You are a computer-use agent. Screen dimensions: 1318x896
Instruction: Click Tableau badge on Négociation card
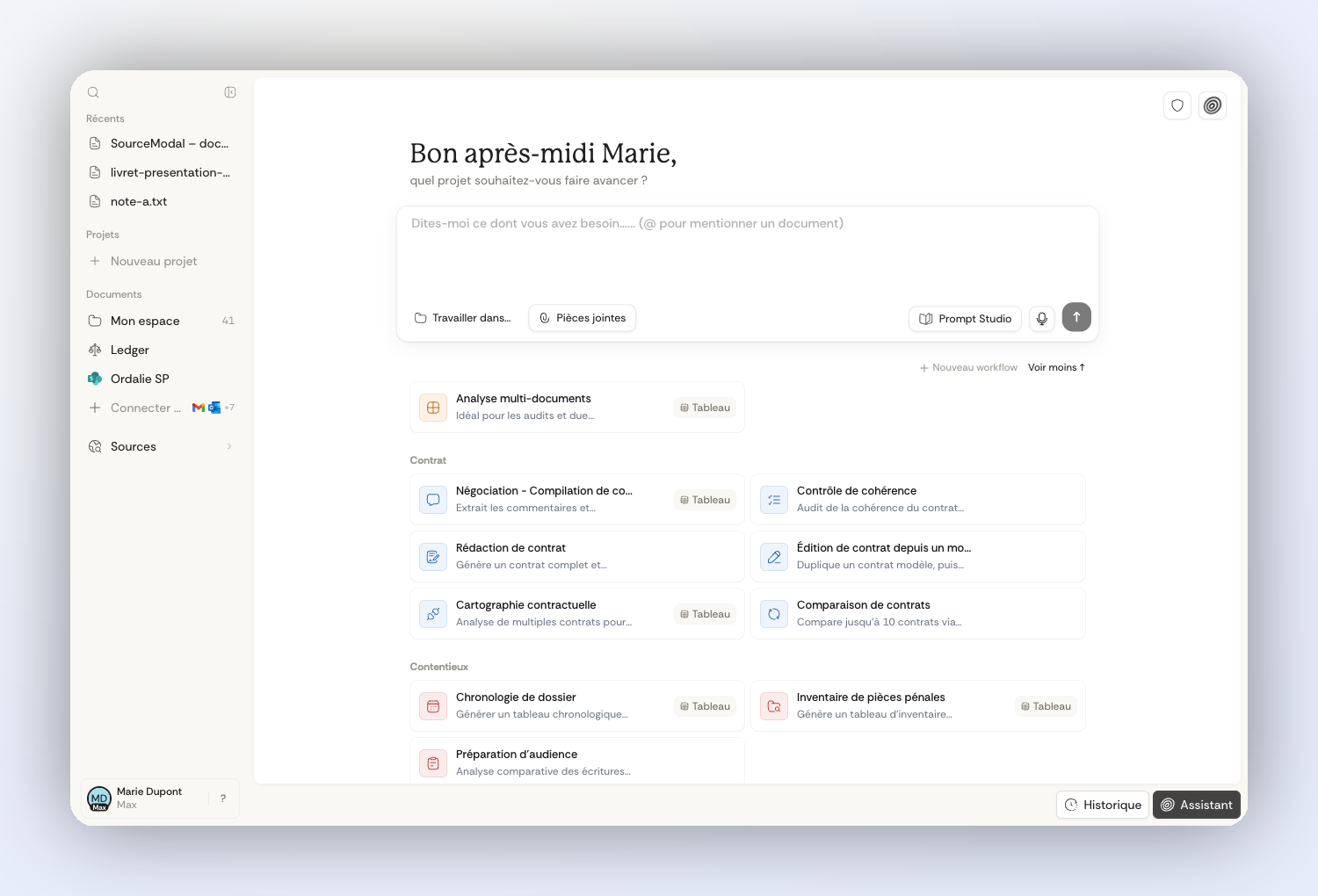(x=706, y=500)
